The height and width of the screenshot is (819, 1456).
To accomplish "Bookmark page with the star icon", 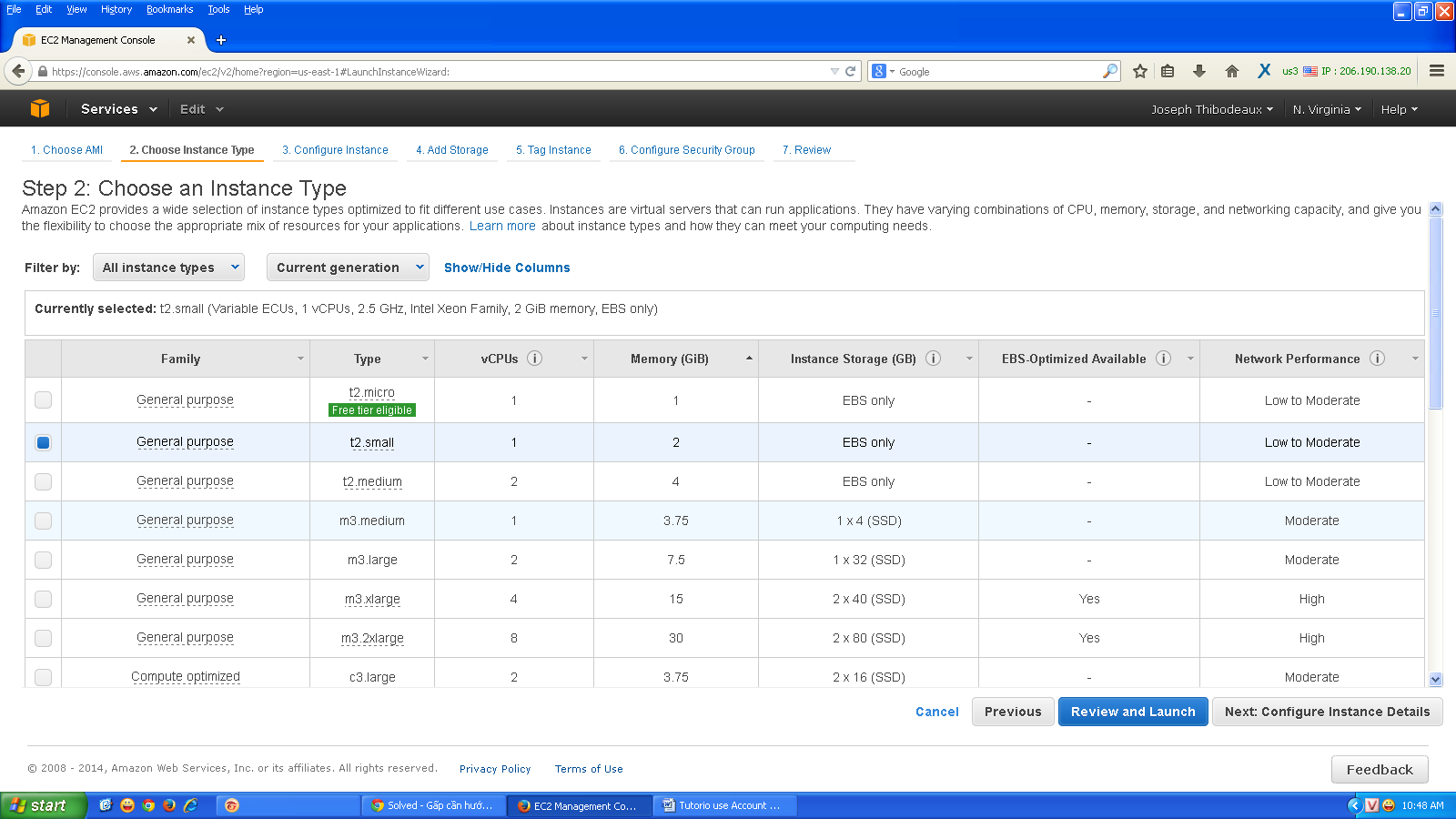I will (x=1139, y=71).
